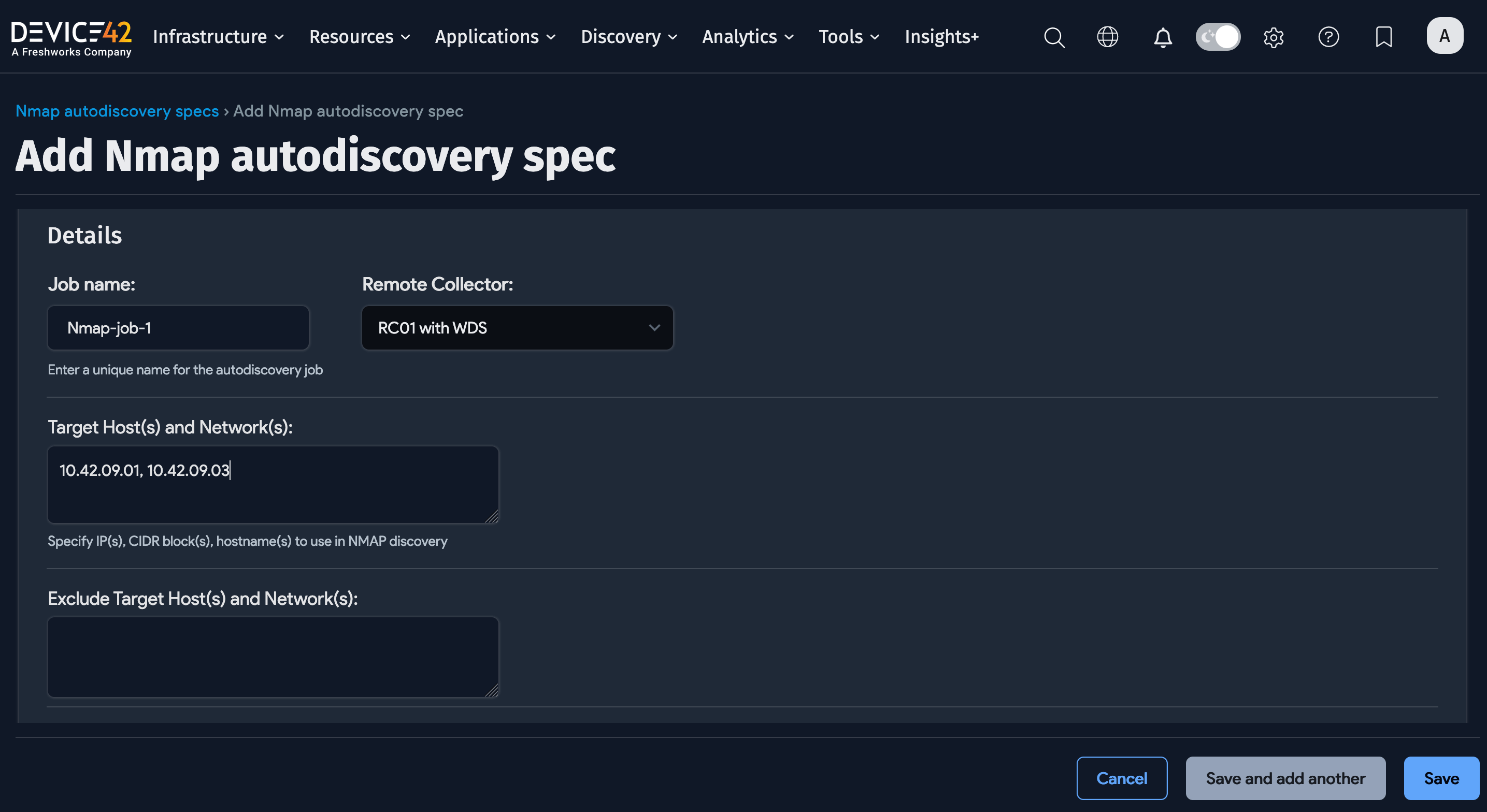Click the help question mark icon
1487x812 pixels.
(1328, 37)
